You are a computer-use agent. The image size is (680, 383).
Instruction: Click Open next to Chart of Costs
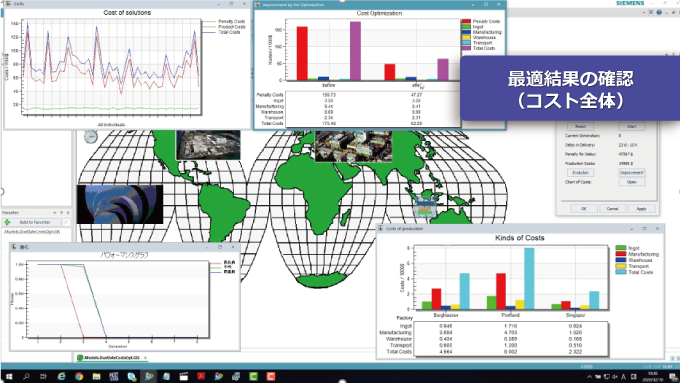point(631,182)
